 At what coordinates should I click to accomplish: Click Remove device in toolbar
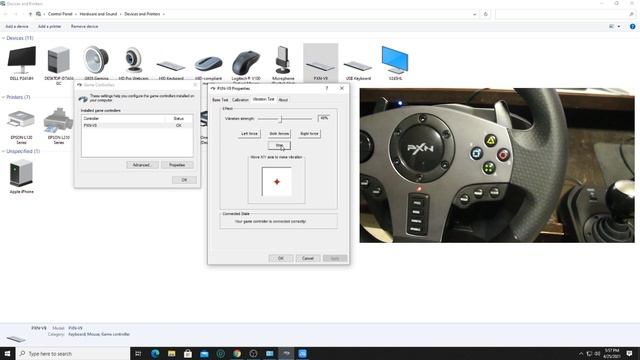click(84, 27)
